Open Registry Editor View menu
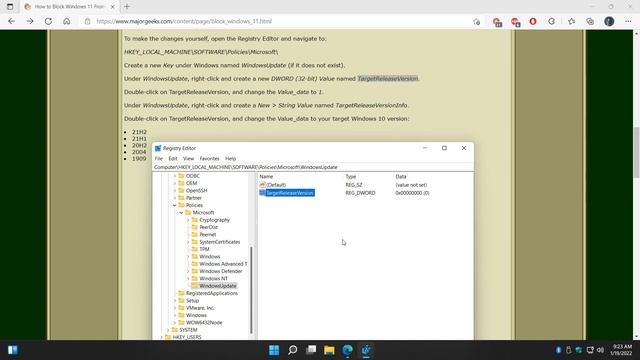 tap(188, 158)
